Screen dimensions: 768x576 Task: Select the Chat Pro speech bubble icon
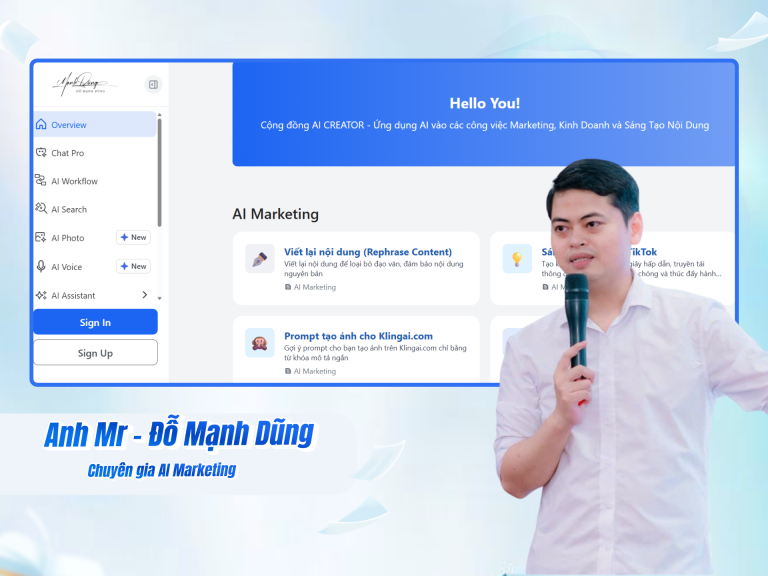pyautogui.click(x=41, y=152)
